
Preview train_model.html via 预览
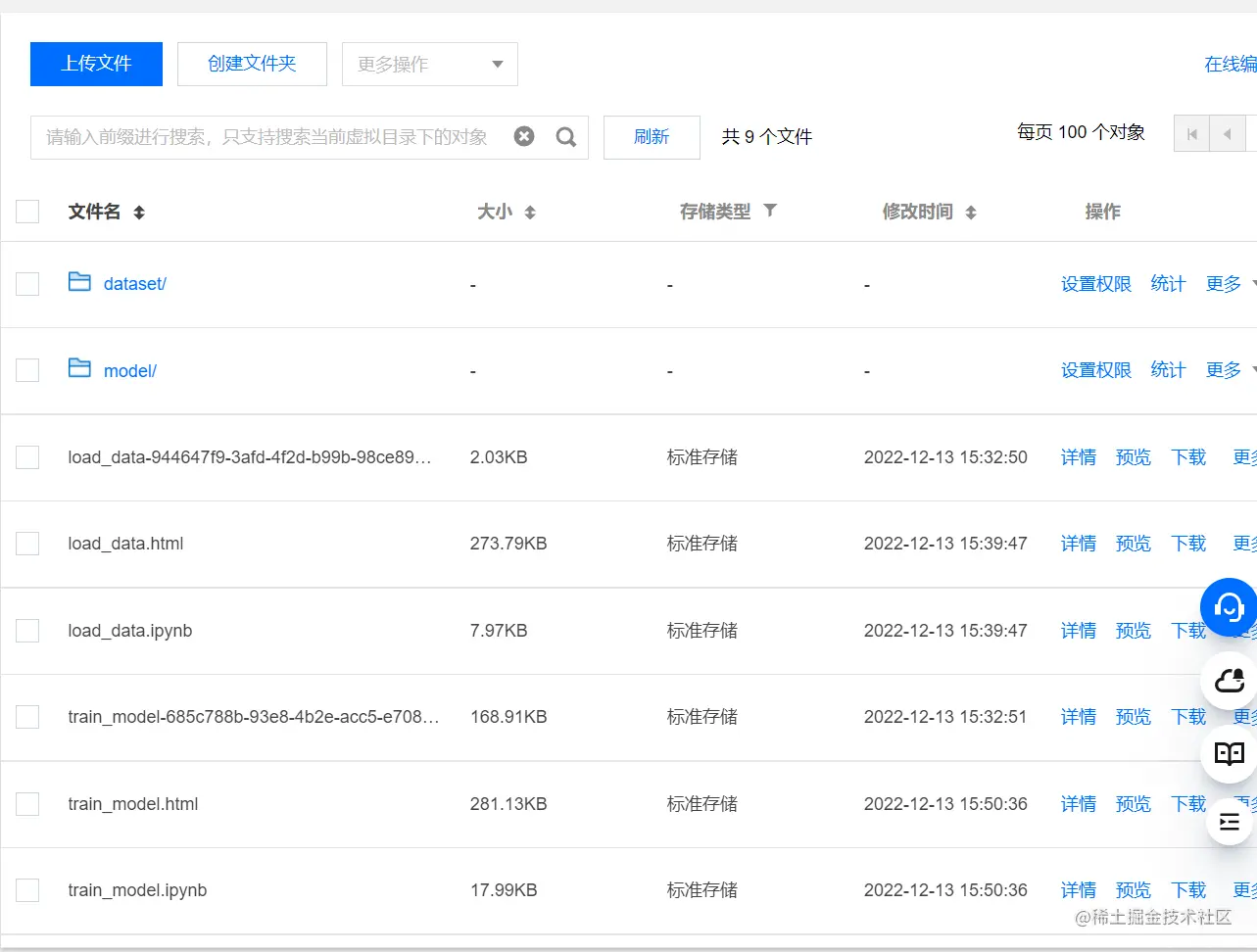click(x=1134, y=804)
